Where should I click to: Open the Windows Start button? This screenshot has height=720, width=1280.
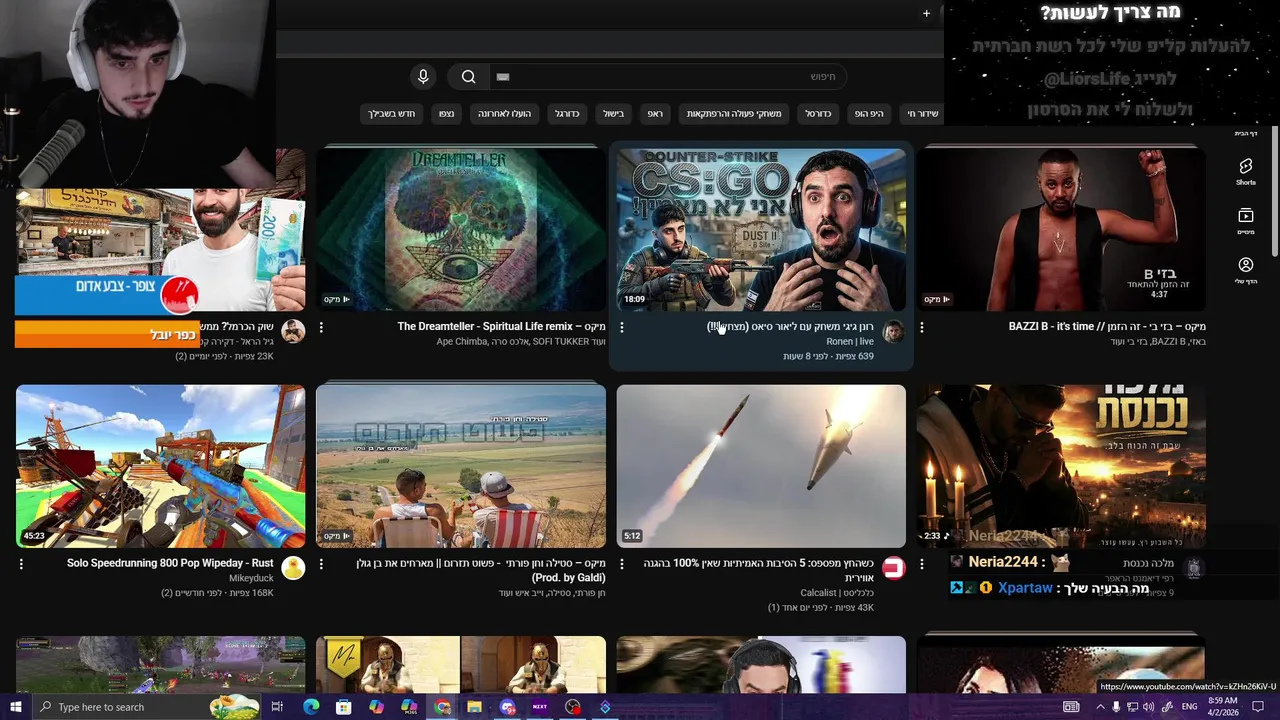coord(15,707)
